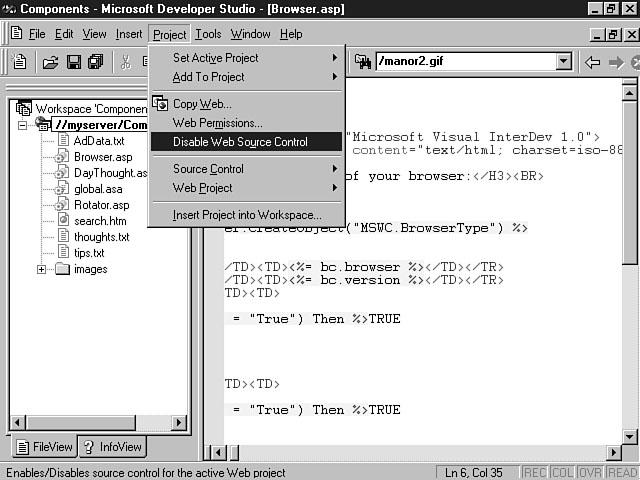This screenshot has width=640, height=480.
Task: Click the Copy Web menu icon
Action: point(160,103)
